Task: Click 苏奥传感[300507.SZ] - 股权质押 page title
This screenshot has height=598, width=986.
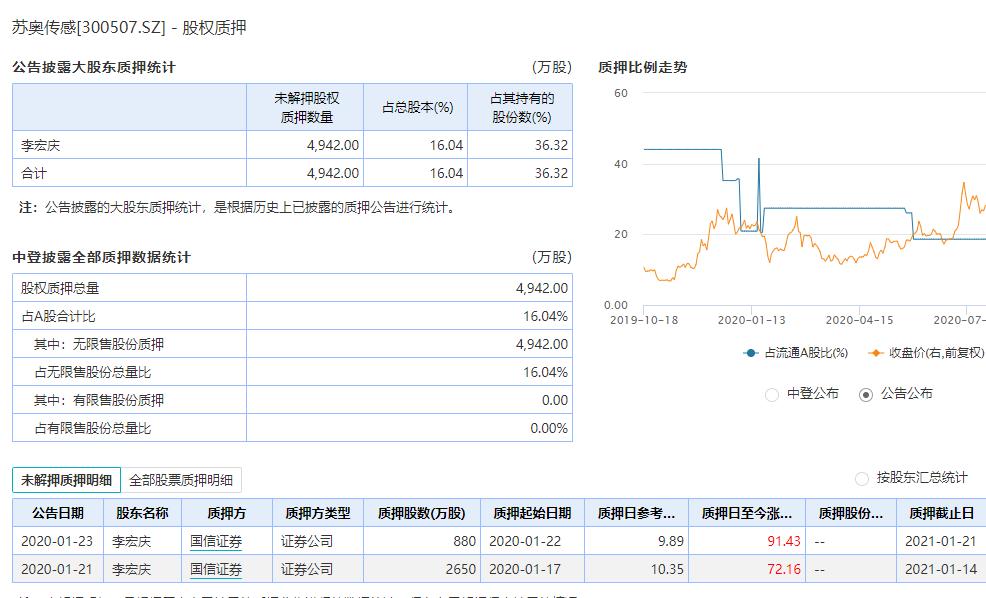Action: (129, 28)
